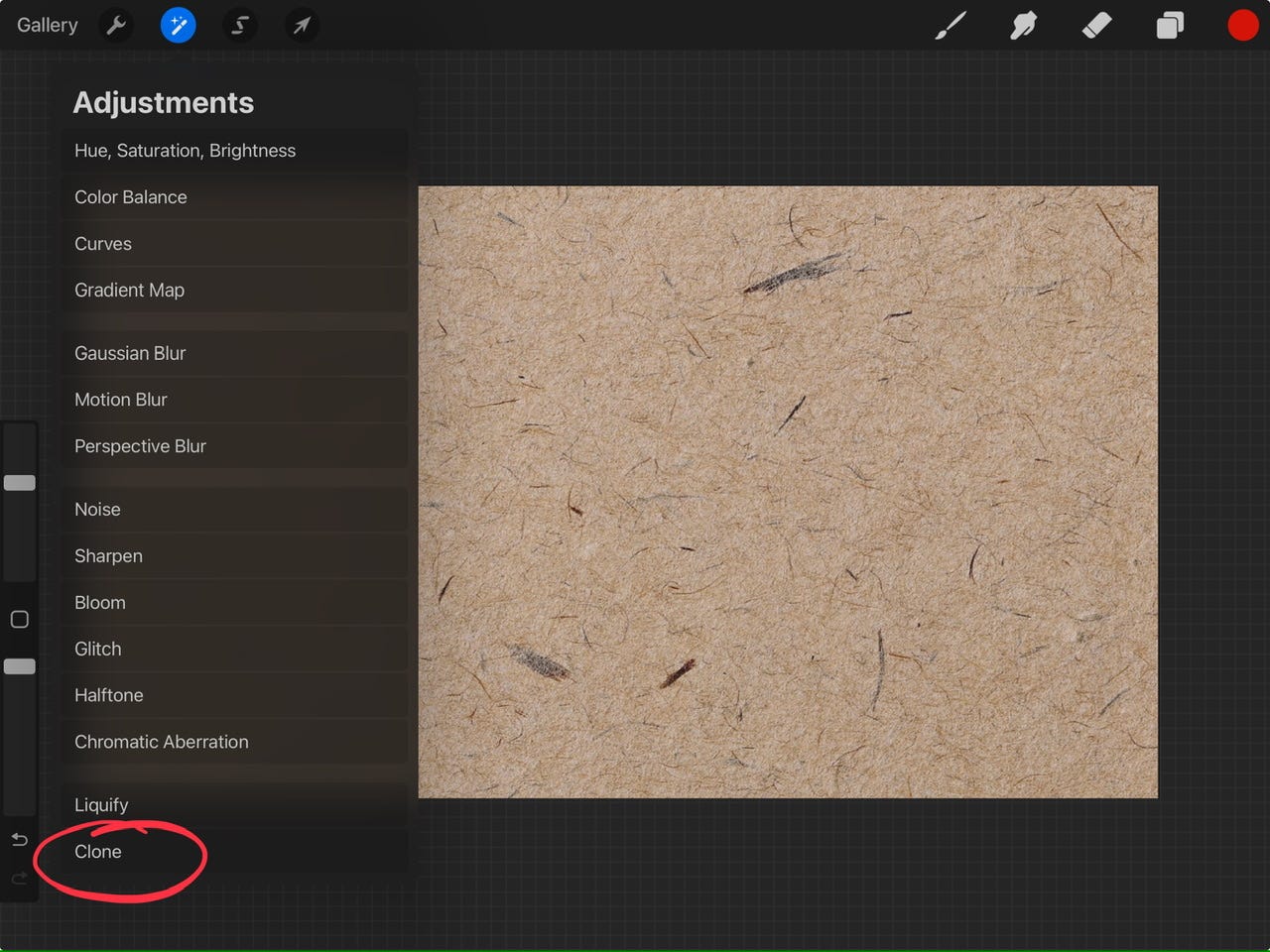Select the Curves adjustment
The width and height of the screenshot is (1270, 952).
102,243
